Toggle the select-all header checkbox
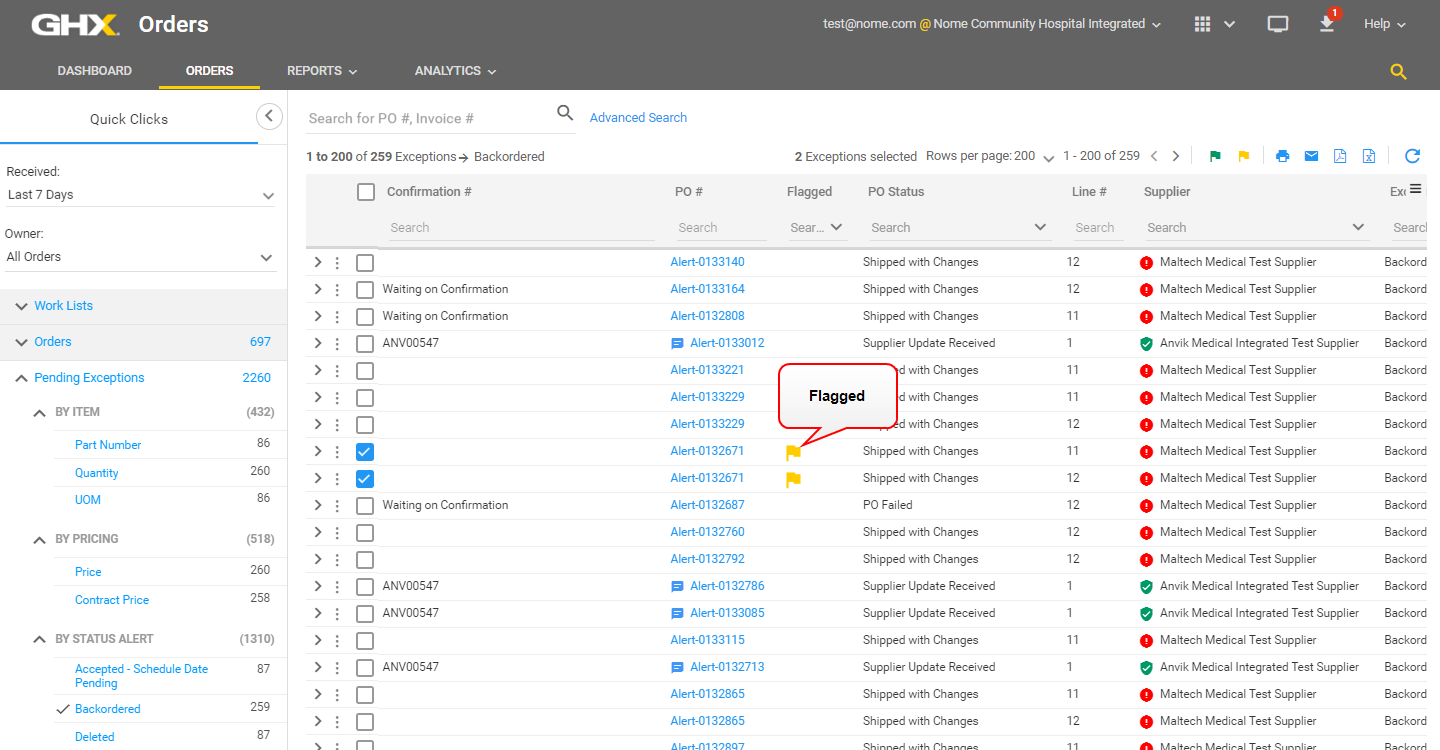The width and height of the screenshot is (1440, 750). (x=366, y=192)
